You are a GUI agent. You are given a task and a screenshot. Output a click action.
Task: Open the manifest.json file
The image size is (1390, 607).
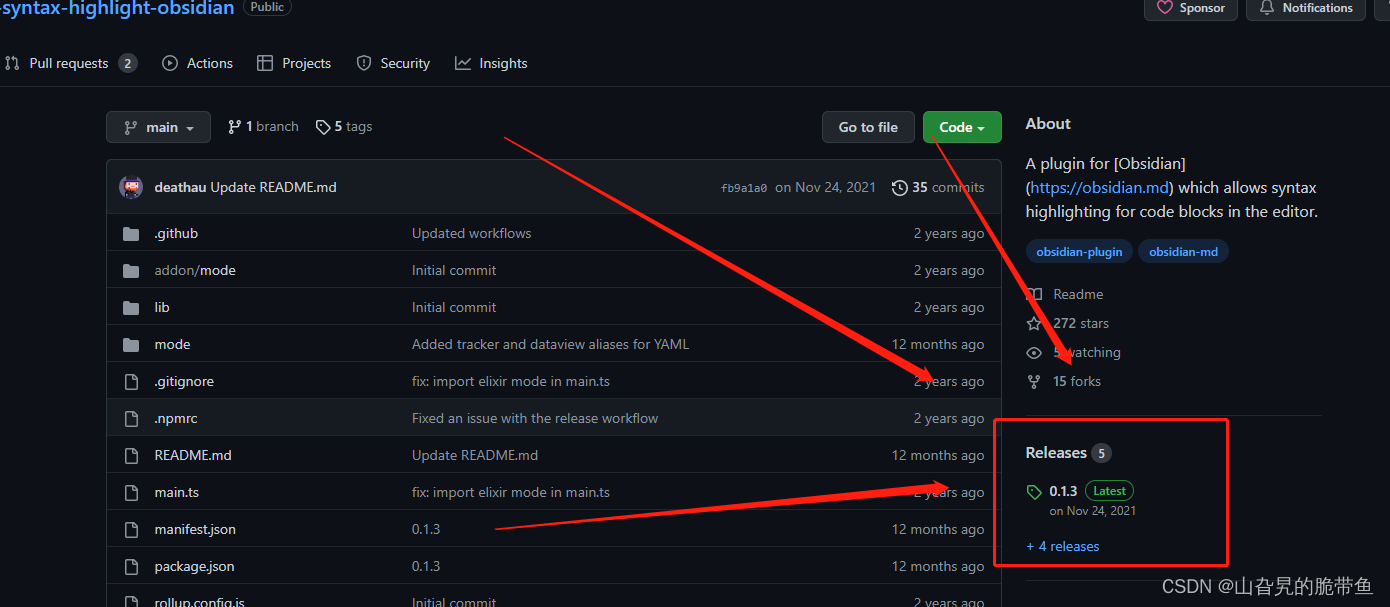pos(195,529)
